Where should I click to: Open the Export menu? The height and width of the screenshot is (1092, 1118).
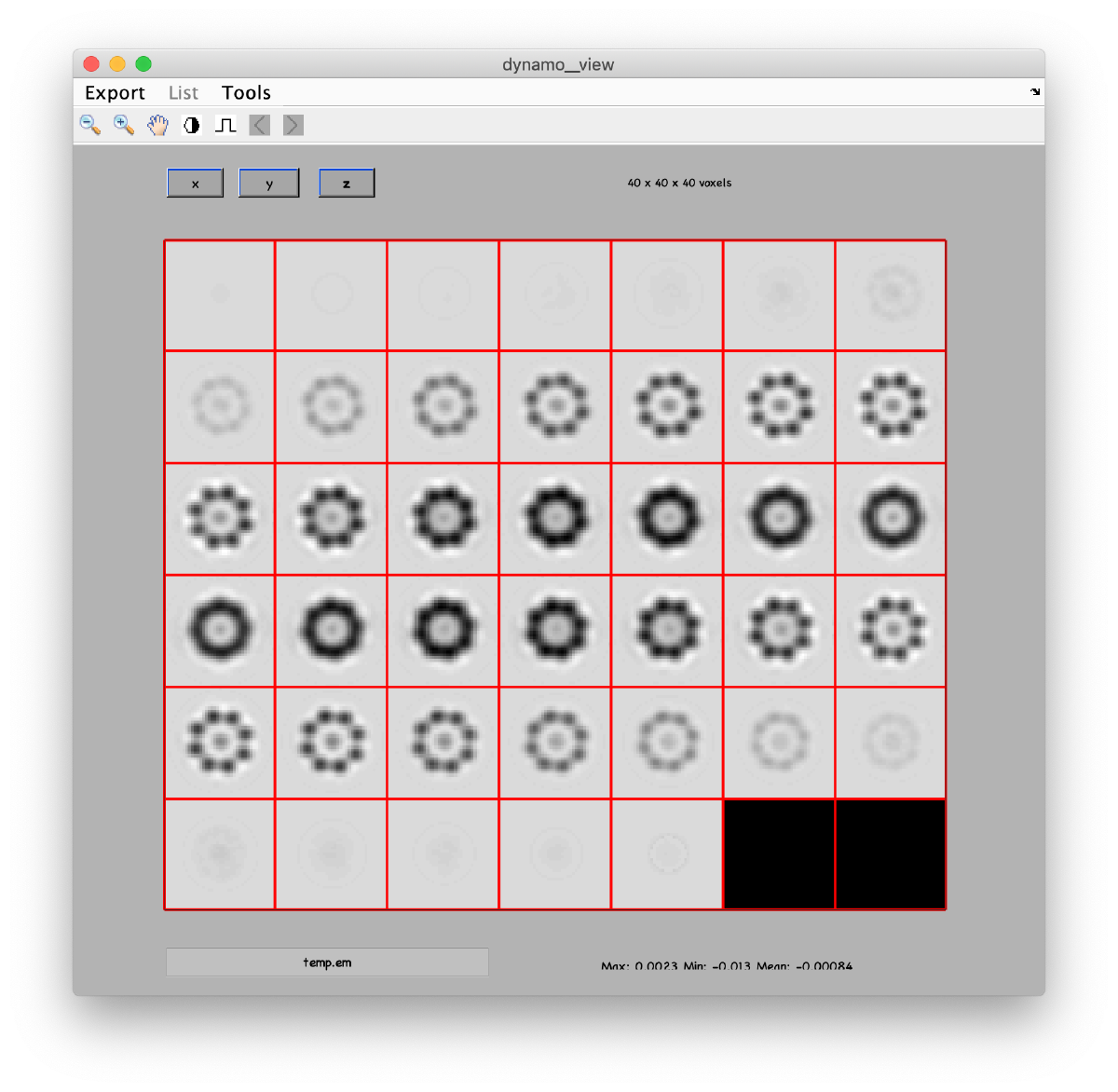(115, 92)
